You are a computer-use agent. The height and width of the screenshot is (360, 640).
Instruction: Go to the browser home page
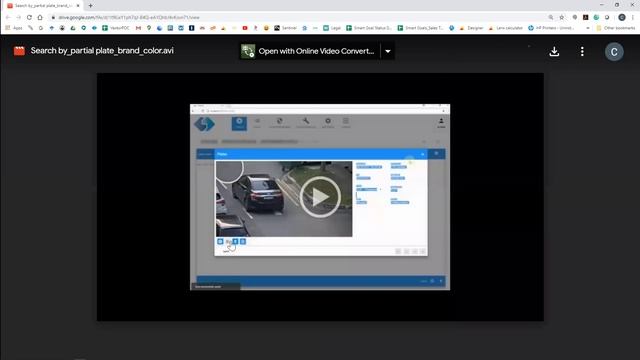click(x=40, y=18)
